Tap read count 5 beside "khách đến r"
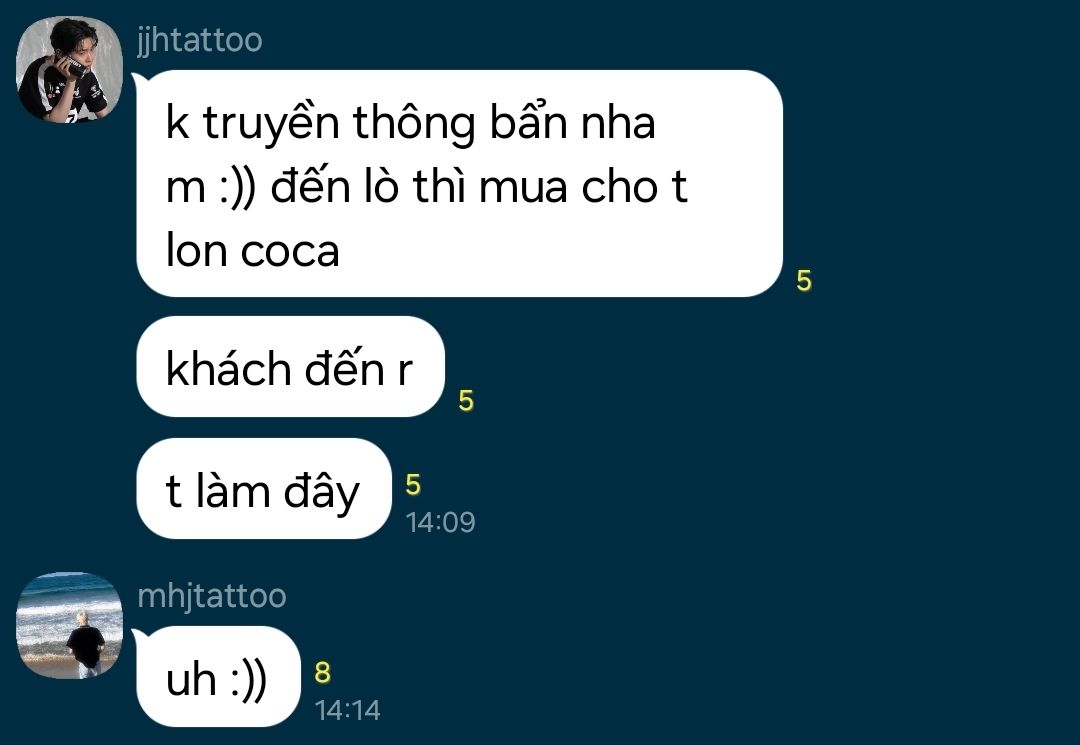Screen dimensions: 1080x745 pyautogui.click(x=466, y=401)
